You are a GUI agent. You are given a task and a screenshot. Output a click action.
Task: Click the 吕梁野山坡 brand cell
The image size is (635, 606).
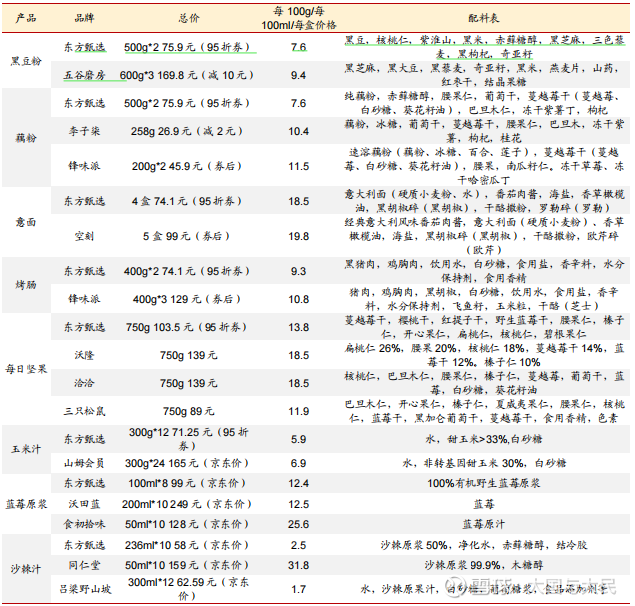[x=85, y=589]
